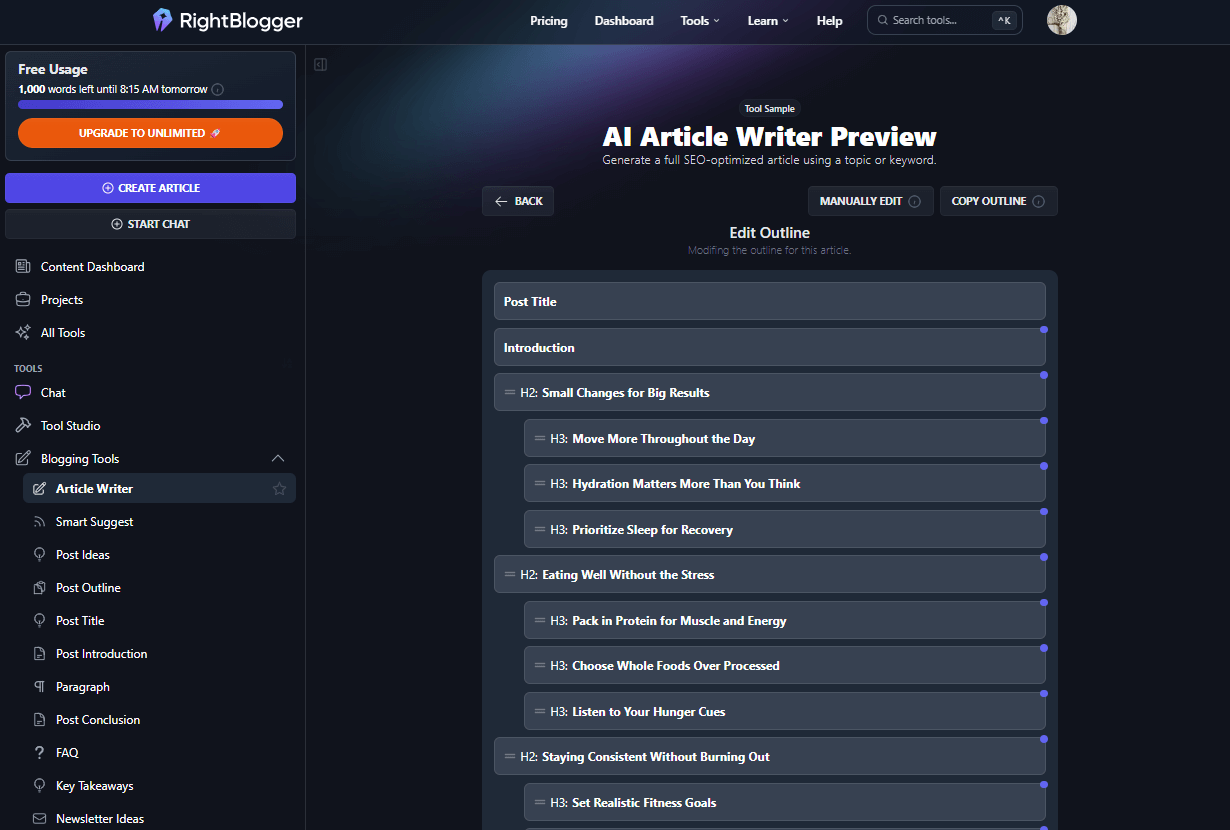1230x830 pixels.
Task: Open Post Conclusion tool in sidebar
Action: 98,720
